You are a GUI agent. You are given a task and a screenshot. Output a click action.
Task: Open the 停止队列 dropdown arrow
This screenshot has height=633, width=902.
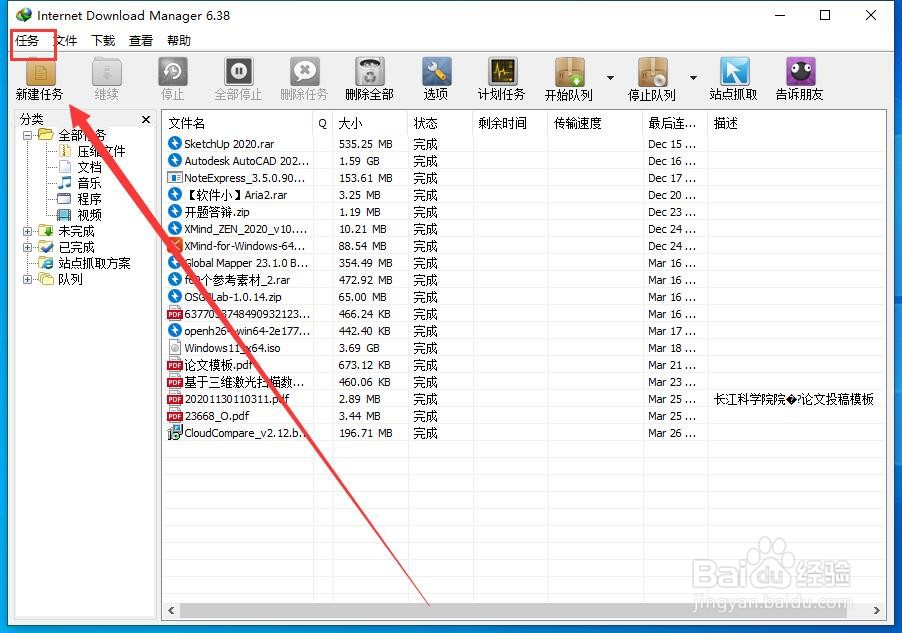(x=693, y=78)
